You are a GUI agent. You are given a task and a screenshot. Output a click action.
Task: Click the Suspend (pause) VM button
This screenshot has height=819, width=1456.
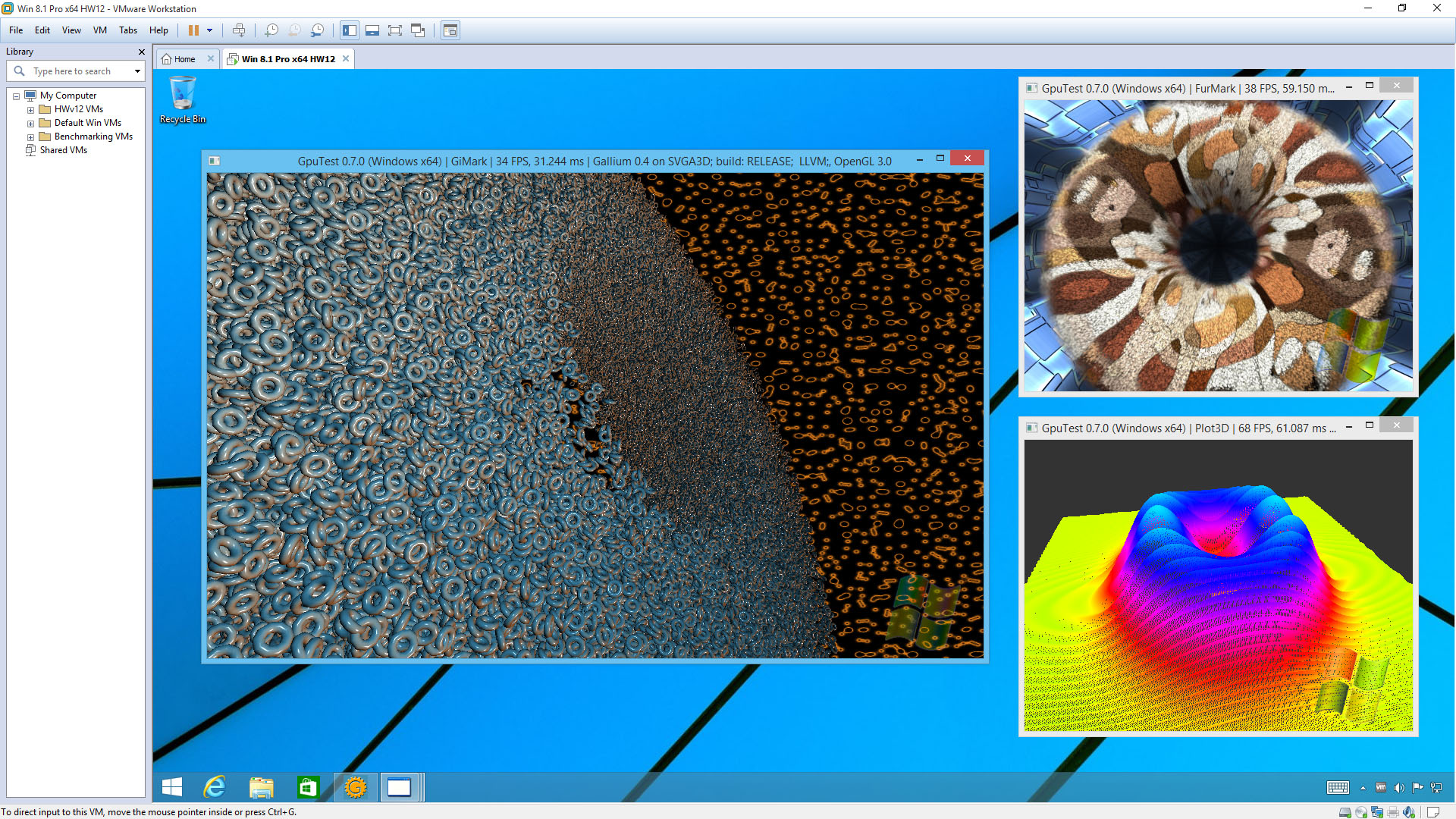pyautogui.click(x=193, y=30)
